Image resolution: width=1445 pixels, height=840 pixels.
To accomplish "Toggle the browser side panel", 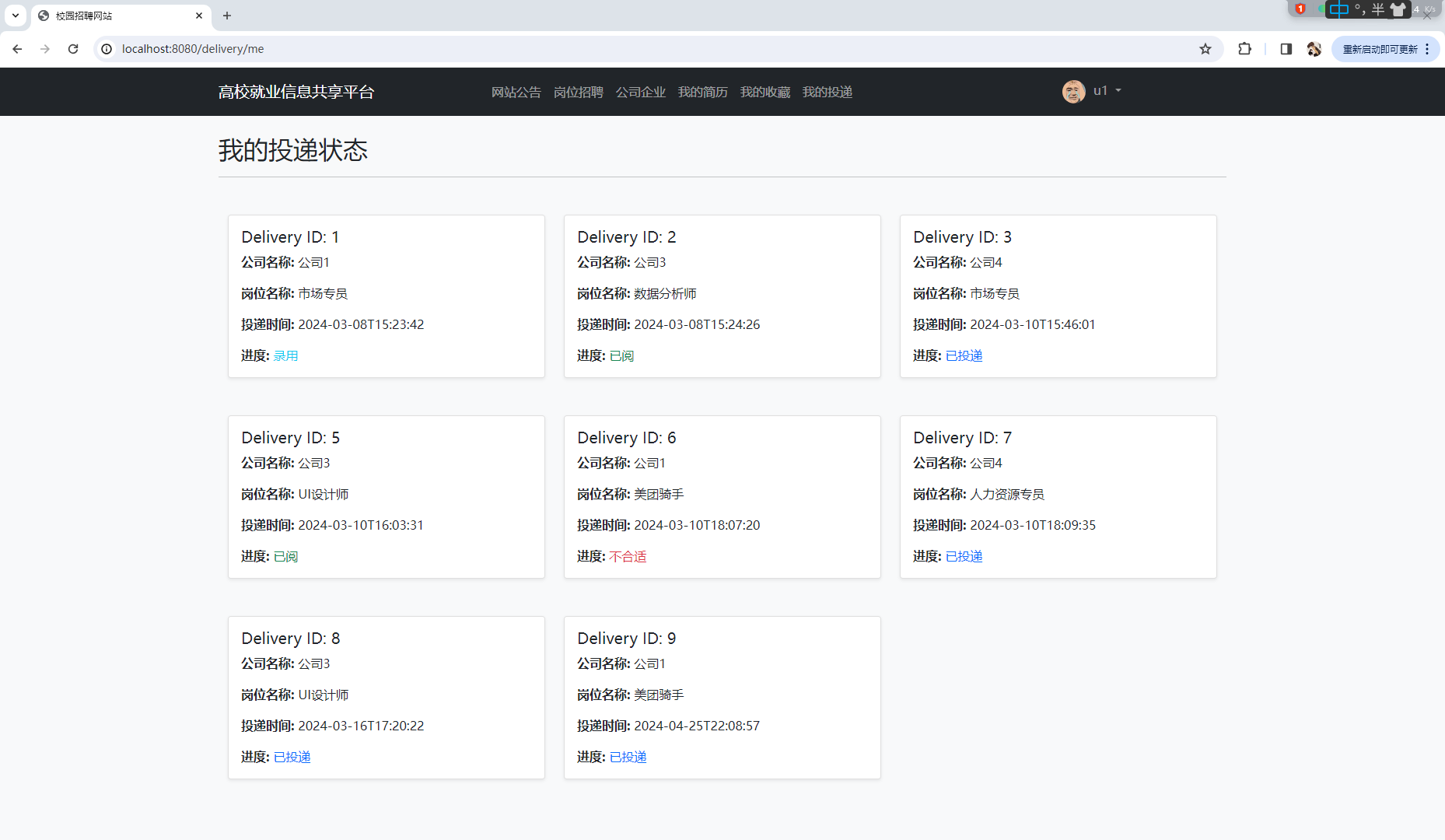I will [x=1286, y=49].
